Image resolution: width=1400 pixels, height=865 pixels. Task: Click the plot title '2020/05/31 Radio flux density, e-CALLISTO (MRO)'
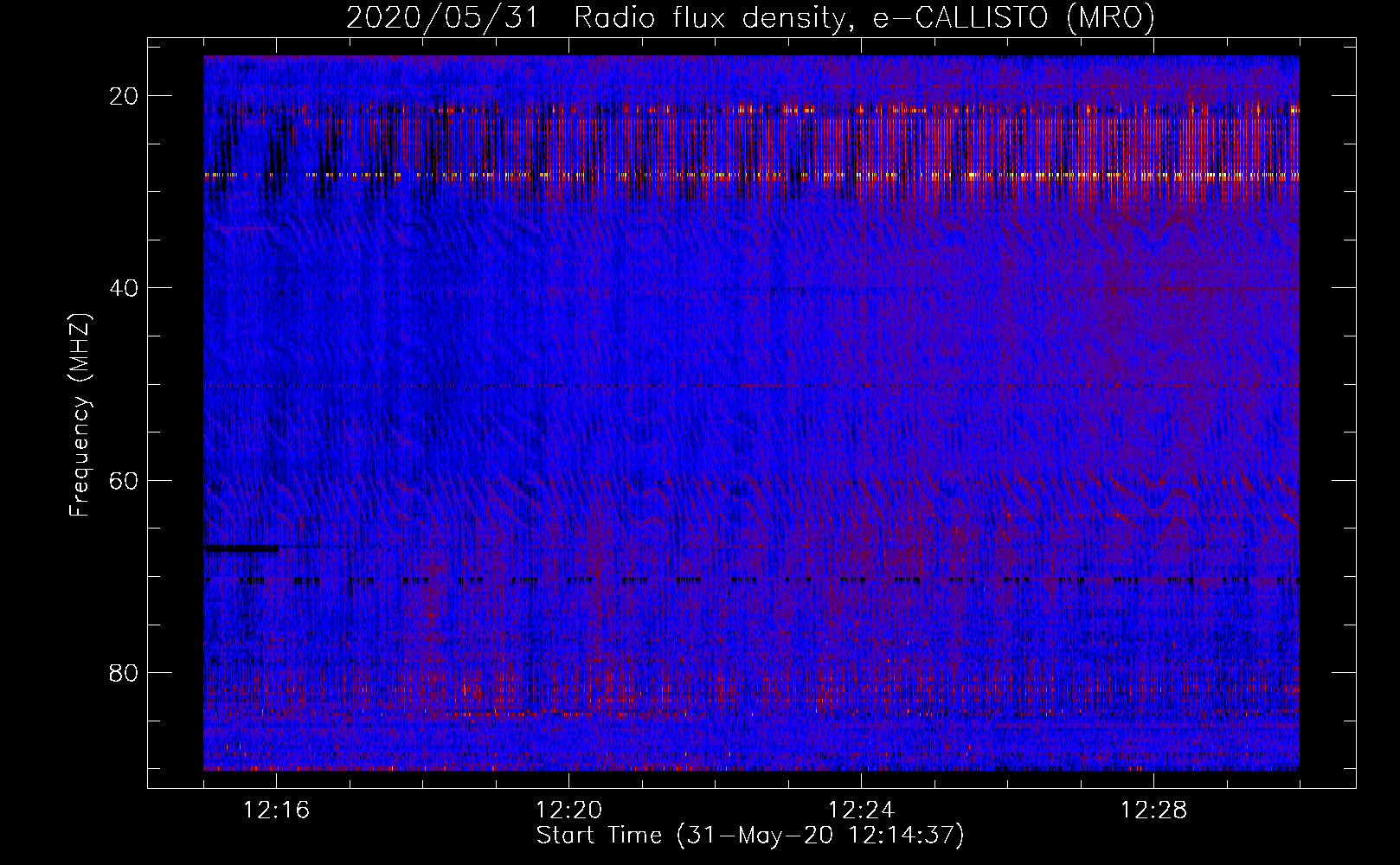point(750,17)
